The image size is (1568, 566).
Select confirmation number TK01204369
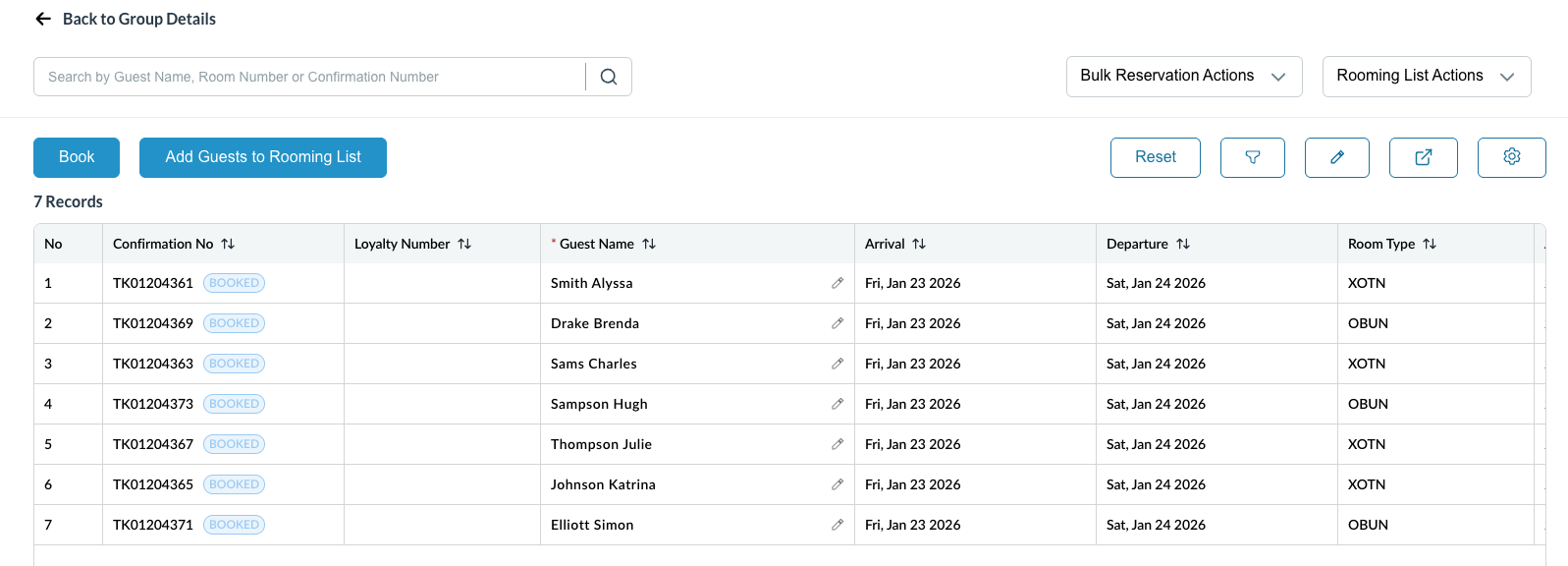153,323
